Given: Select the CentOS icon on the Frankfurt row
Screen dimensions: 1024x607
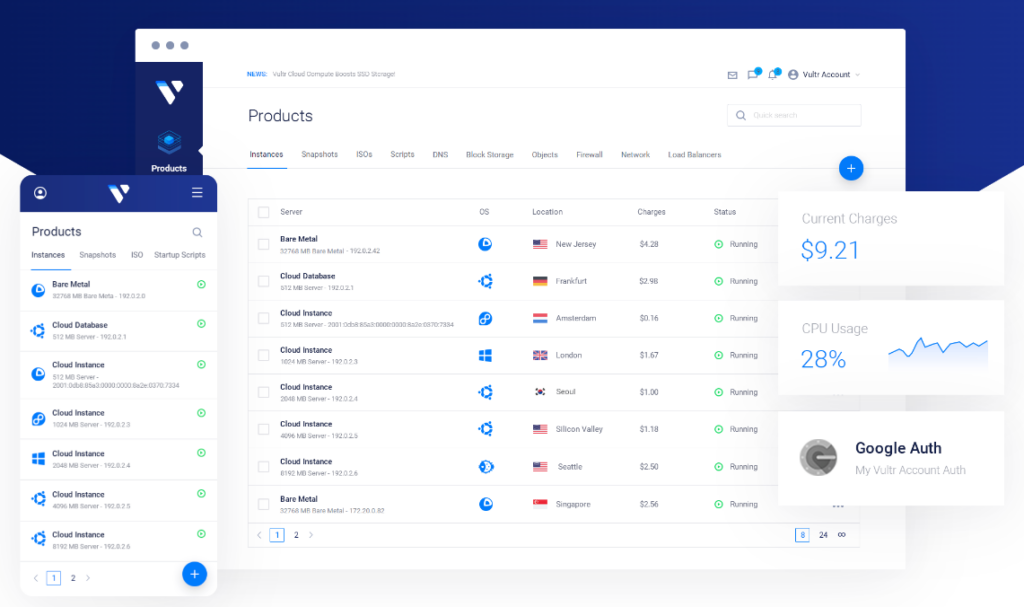Looking at the screenshot, I should (486, 281).
